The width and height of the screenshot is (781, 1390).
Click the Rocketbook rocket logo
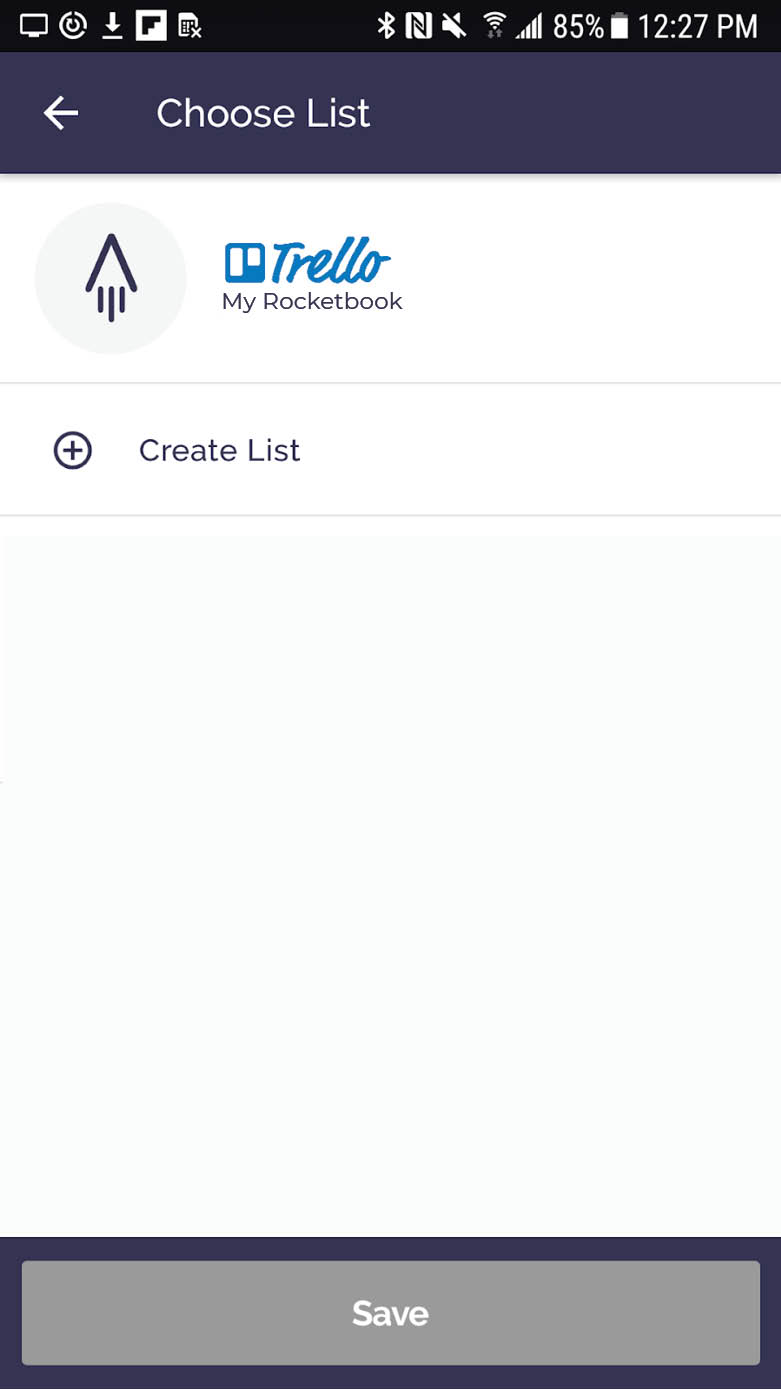click(x=111, y=278)
